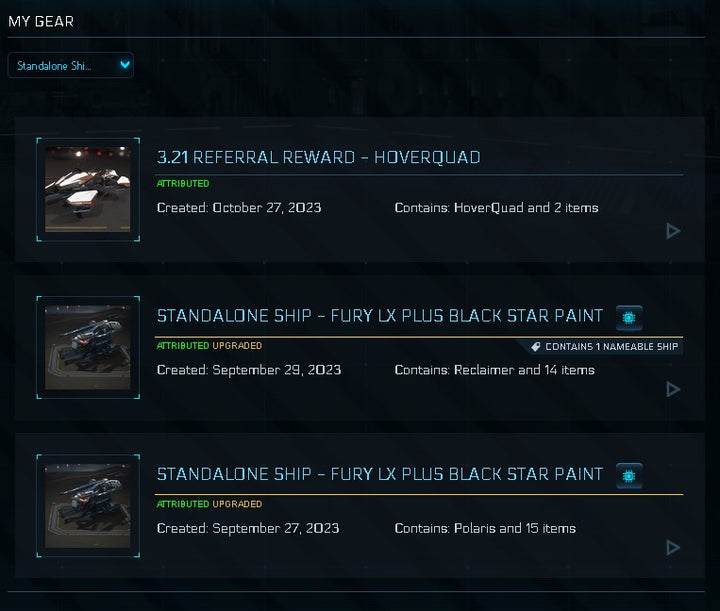Viewport: 720px width, 611px height.
Task: Expand the pledge containing Polaris and 15 items
Action: coord(673,547)
